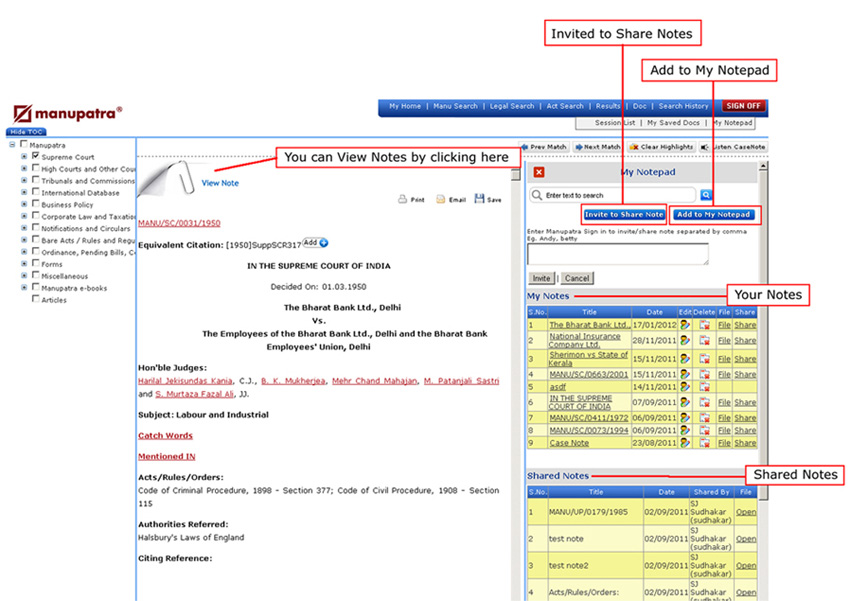Edit the National Insurance Company Ltd. note
850x601 pixels.
tap(685, 340)
